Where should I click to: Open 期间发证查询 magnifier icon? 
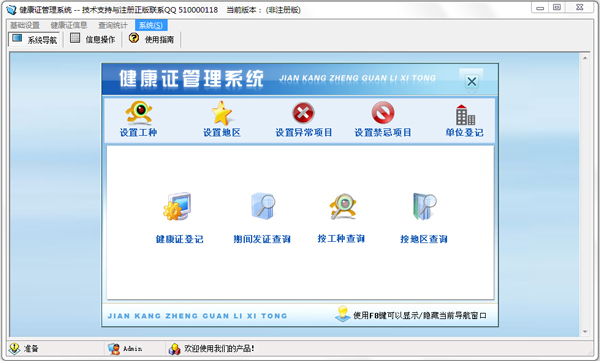[x=263, y=206]
